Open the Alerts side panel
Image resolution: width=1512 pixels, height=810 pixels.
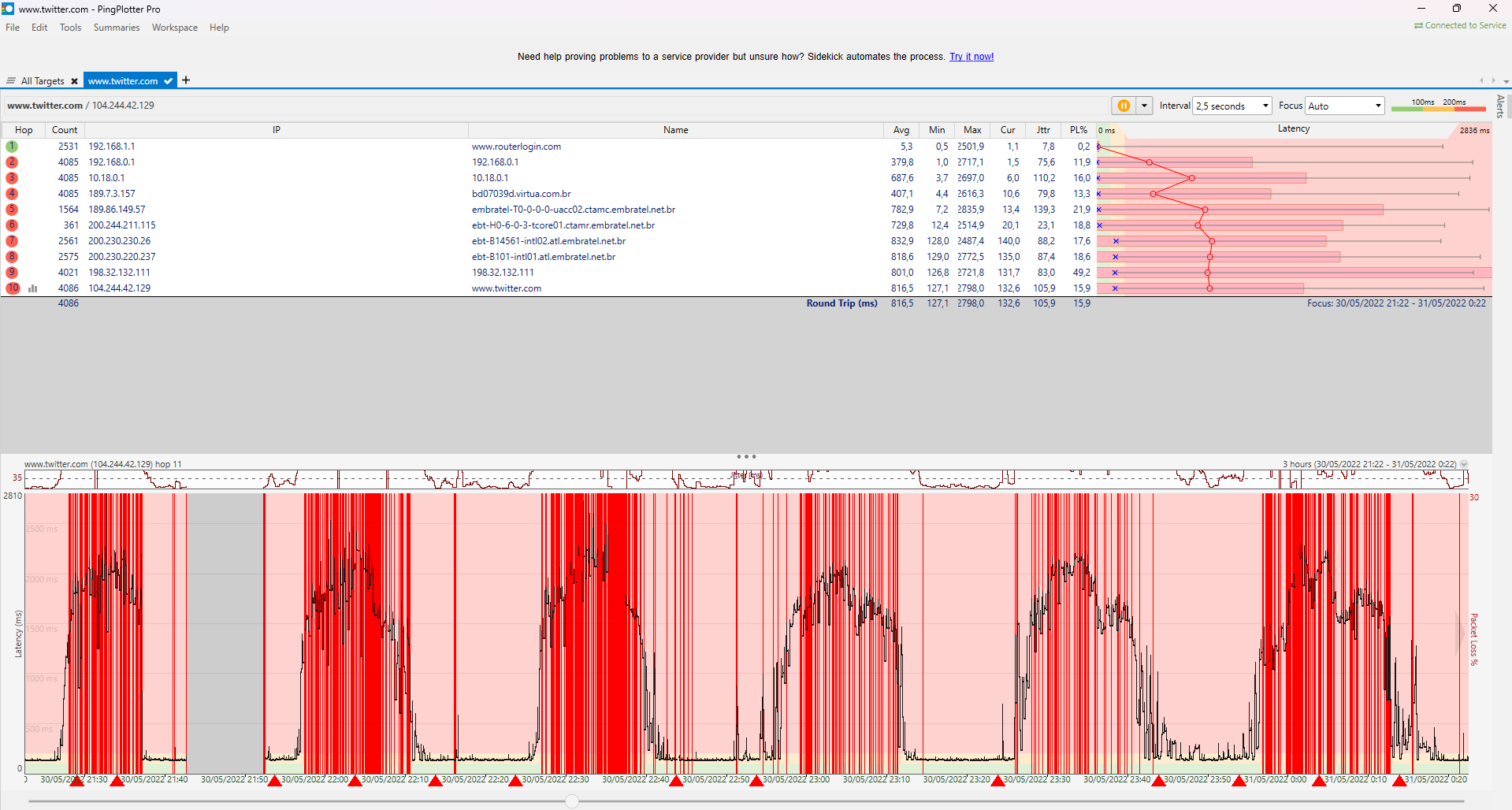1500,106
